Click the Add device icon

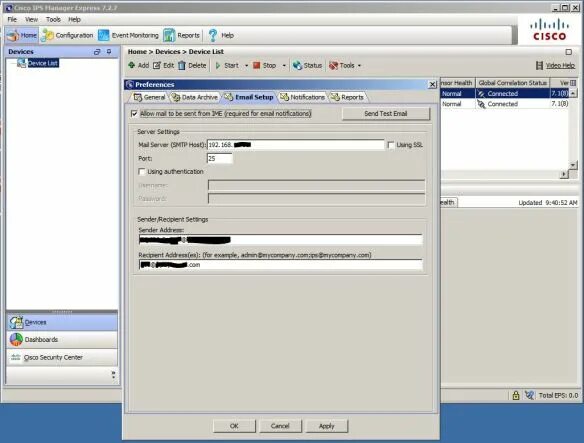131,65
